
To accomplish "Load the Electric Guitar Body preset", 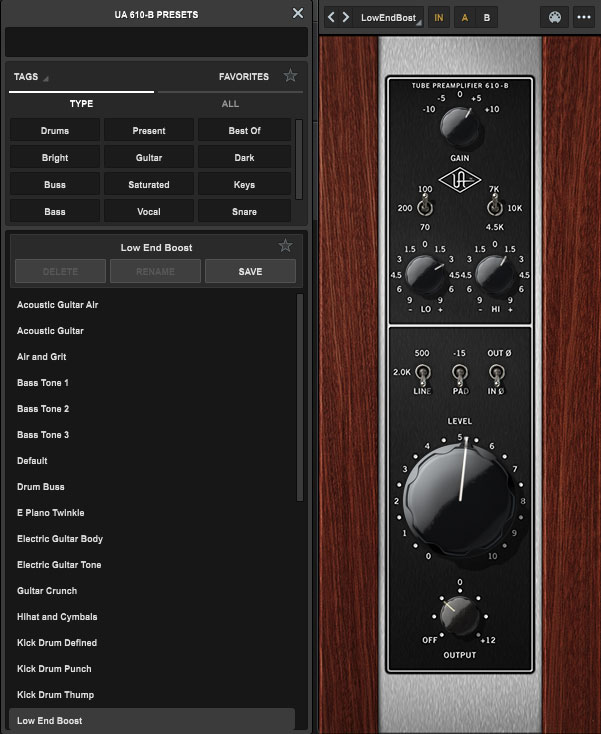I will (152, 539).
